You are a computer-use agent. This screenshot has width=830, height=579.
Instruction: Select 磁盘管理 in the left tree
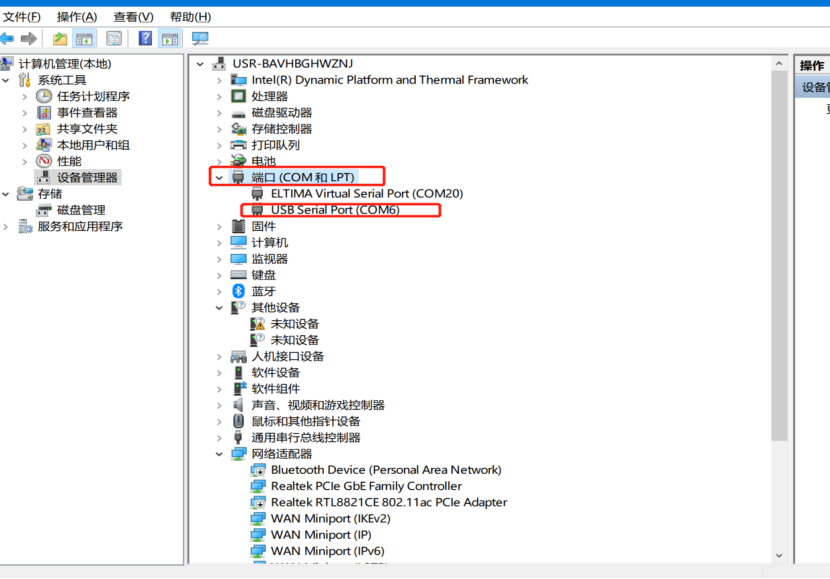tap(80, 210)
